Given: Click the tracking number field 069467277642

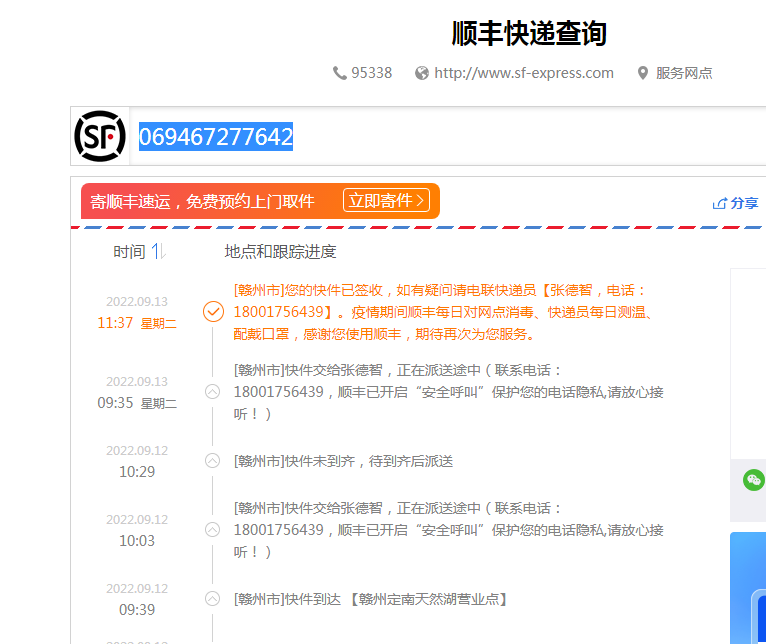Looking at the screenshot, I should pos(216,136).
